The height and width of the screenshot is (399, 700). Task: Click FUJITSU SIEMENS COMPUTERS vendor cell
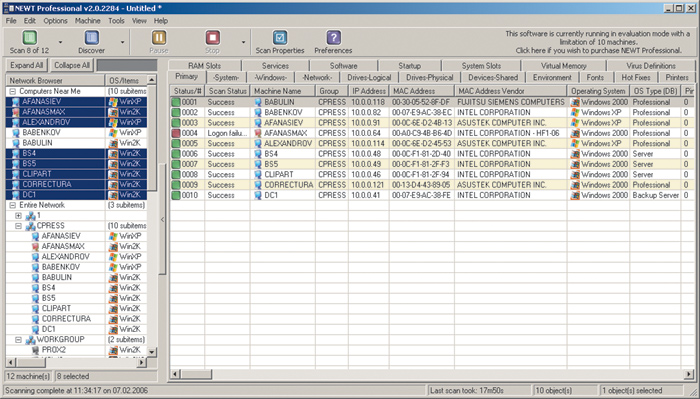point(511,102)
